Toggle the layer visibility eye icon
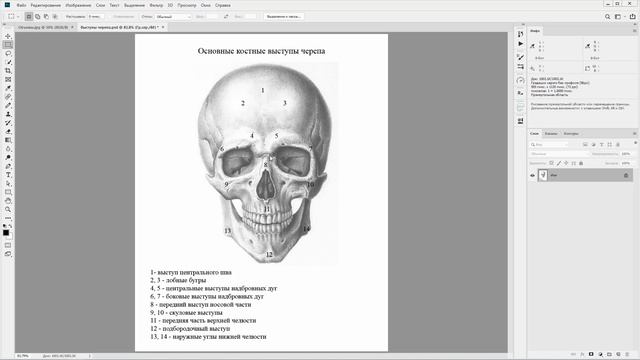The image size is (640, 360). 532,176
